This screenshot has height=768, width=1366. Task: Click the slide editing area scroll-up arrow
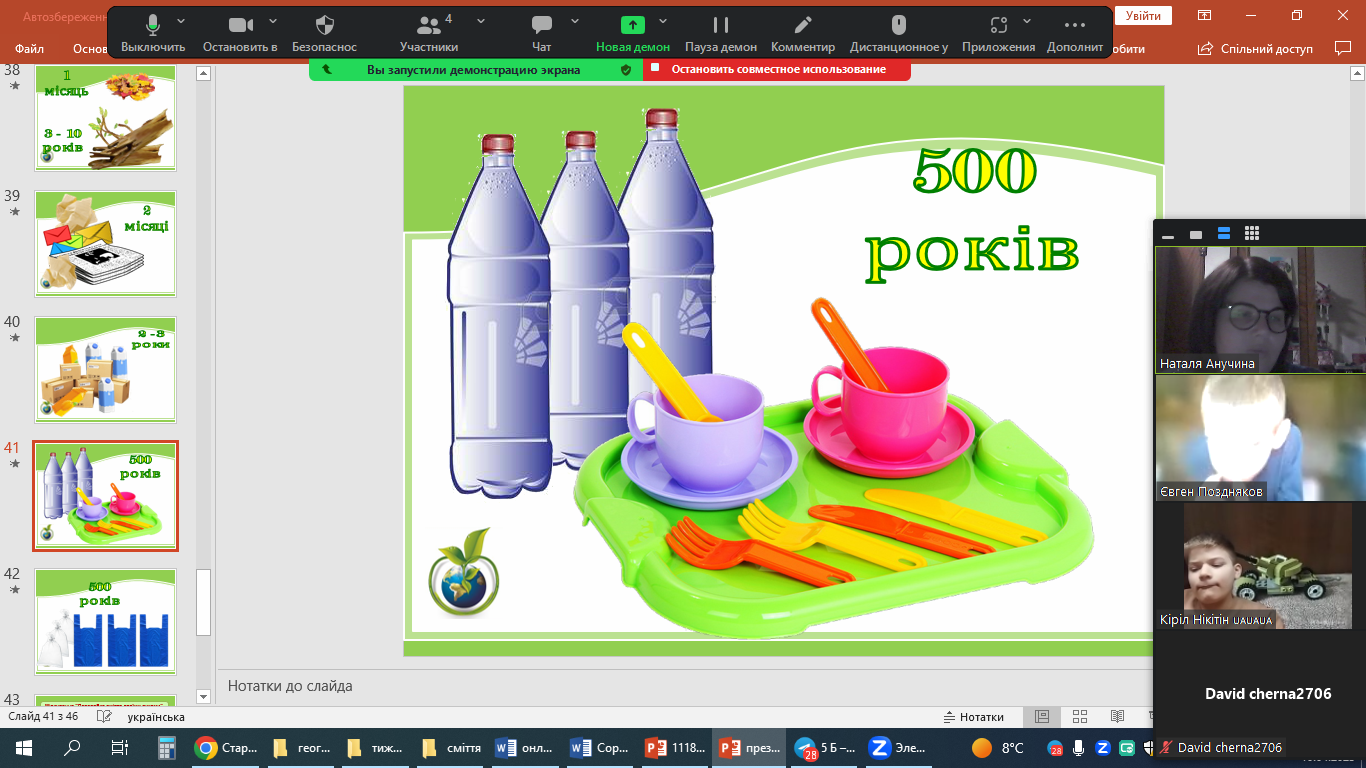(1358, 73)
